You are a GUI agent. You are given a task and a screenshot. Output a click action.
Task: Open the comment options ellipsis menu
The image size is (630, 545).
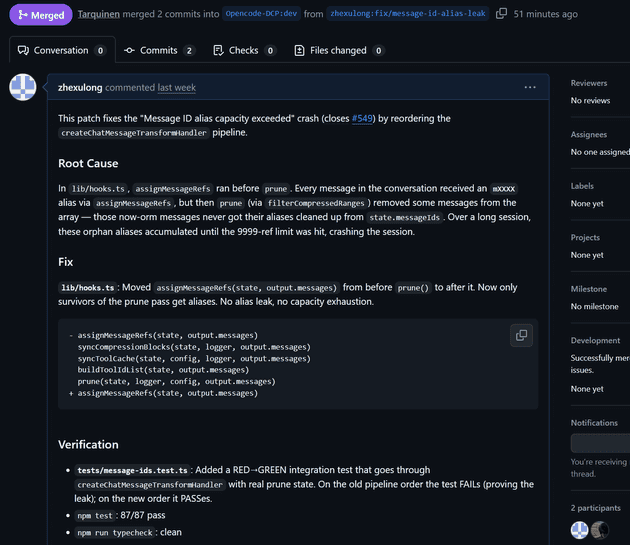coord(530,87)
